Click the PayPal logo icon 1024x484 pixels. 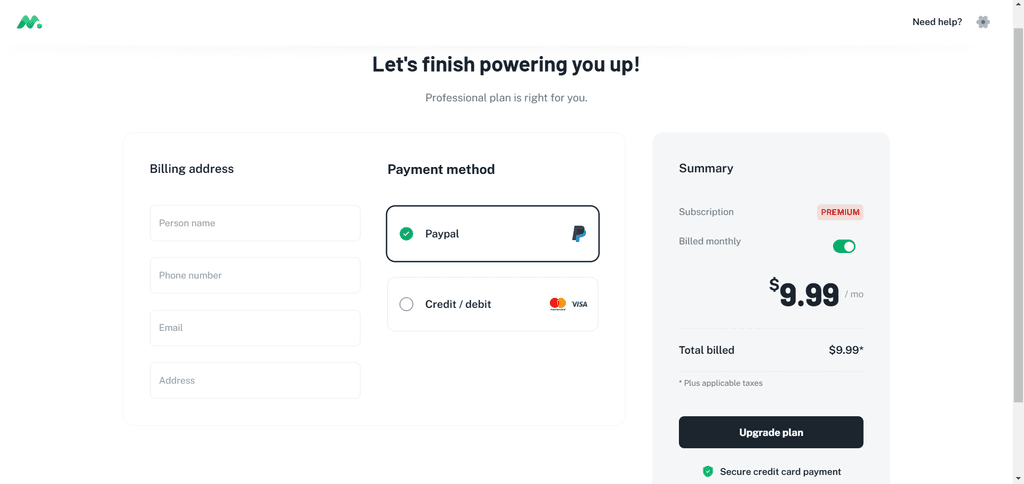point(579,234)
